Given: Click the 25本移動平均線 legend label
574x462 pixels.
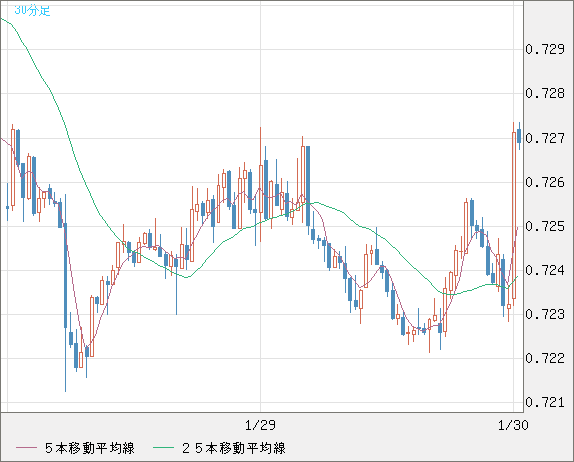Looking at the screenshot, I should click(234, 448).
